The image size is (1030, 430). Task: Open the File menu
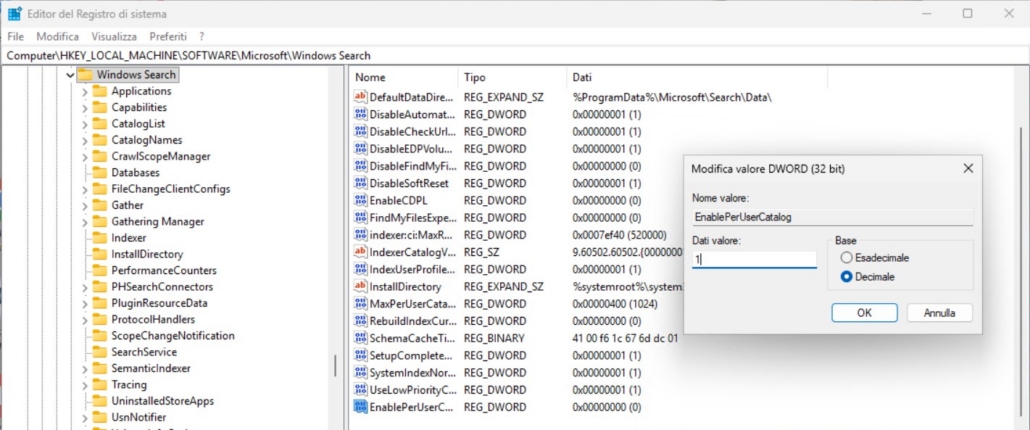16,37
